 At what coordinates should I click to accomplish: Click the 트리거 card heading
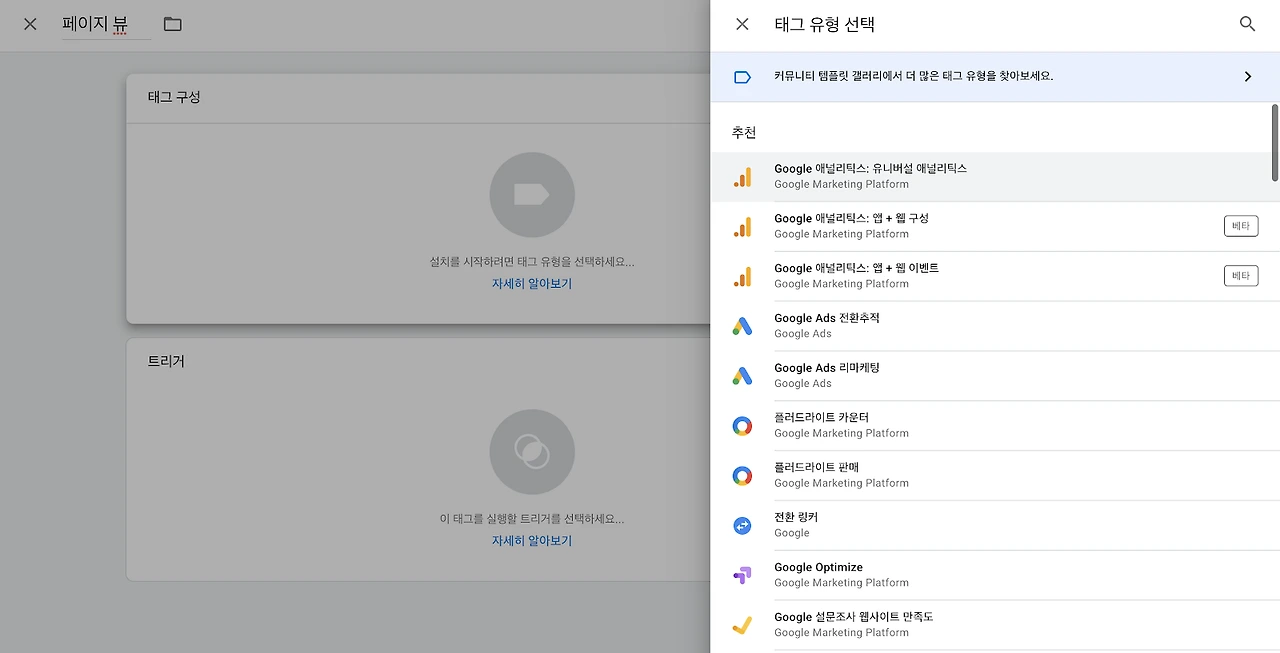pyautogui.click(x=166, y=361)
